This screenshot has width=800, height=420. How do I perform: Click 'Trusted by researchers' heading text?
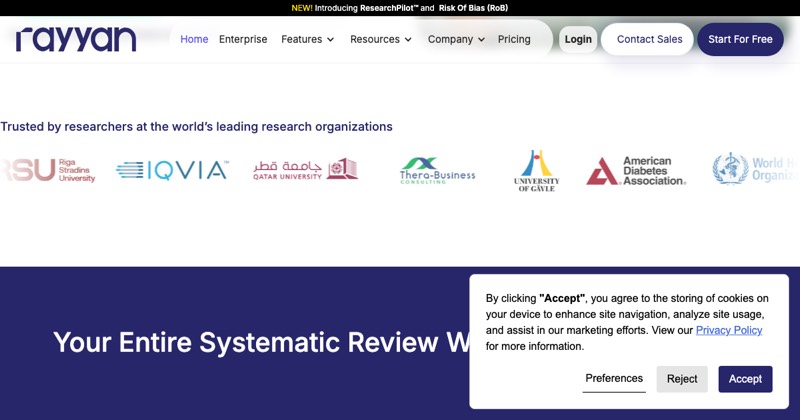[x=196, y=127]
